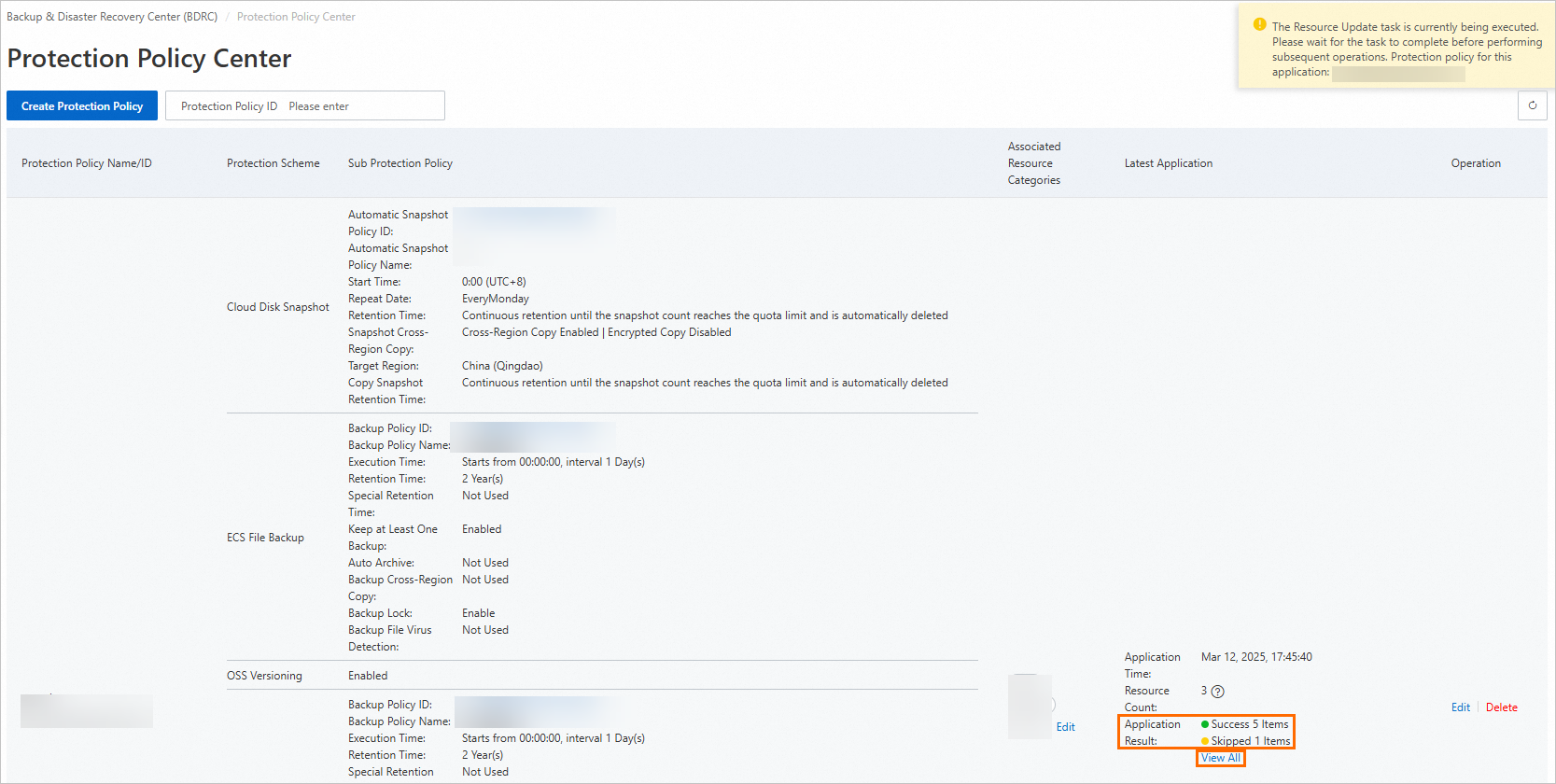Image resolution: width=1556 pixels, height=784 pixels.
Task: Click Protection Policy Center breadcrumb
Action: coord(296,17)
